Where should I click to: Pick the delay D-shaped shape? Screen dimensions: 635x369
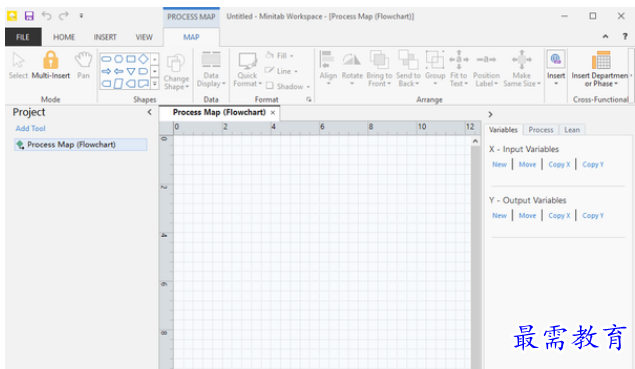pos(143,71)
